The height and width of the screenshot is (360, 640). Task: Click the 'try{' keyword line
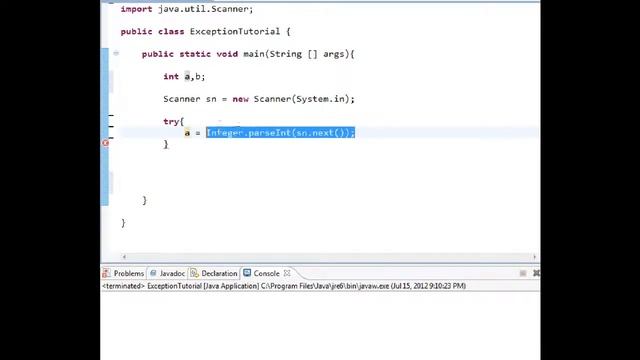click(173, 121)
